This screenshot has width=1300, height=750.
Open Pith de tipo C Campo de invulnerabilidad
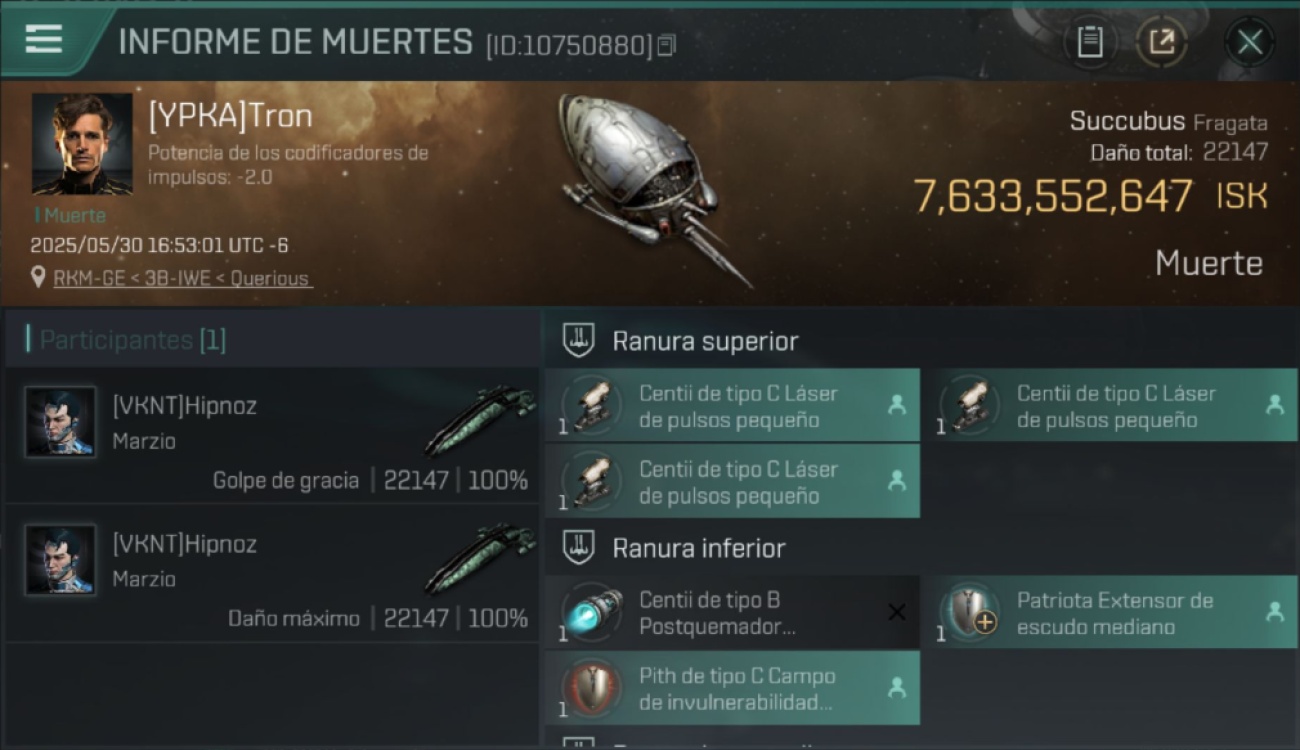732,688
